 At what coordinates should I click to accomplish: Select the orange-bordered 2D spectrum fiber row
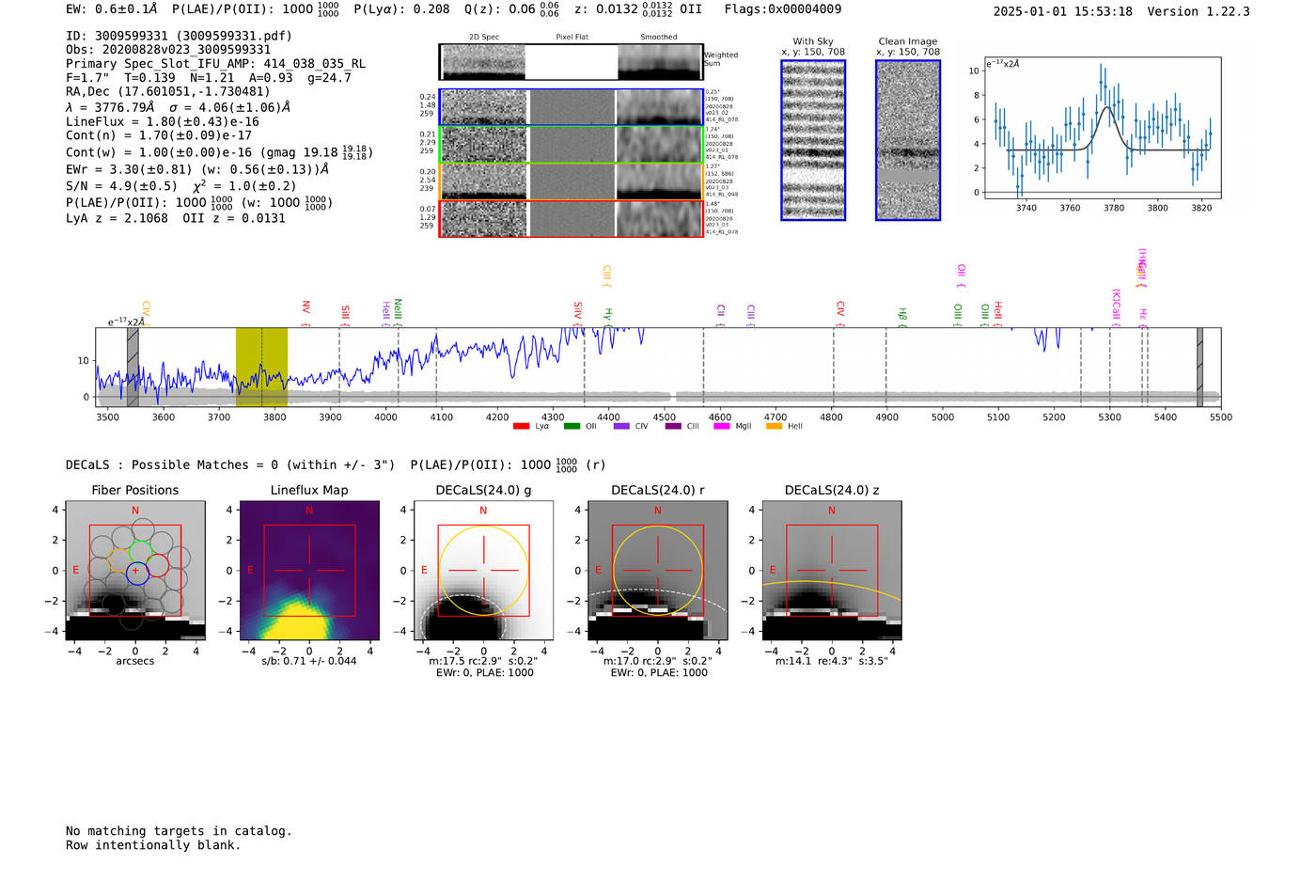tap(572, 181)
